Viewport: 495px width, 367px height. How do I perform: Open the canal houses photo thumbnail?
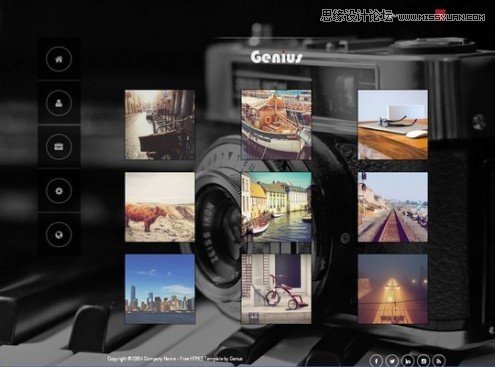[x=276, y=207]
